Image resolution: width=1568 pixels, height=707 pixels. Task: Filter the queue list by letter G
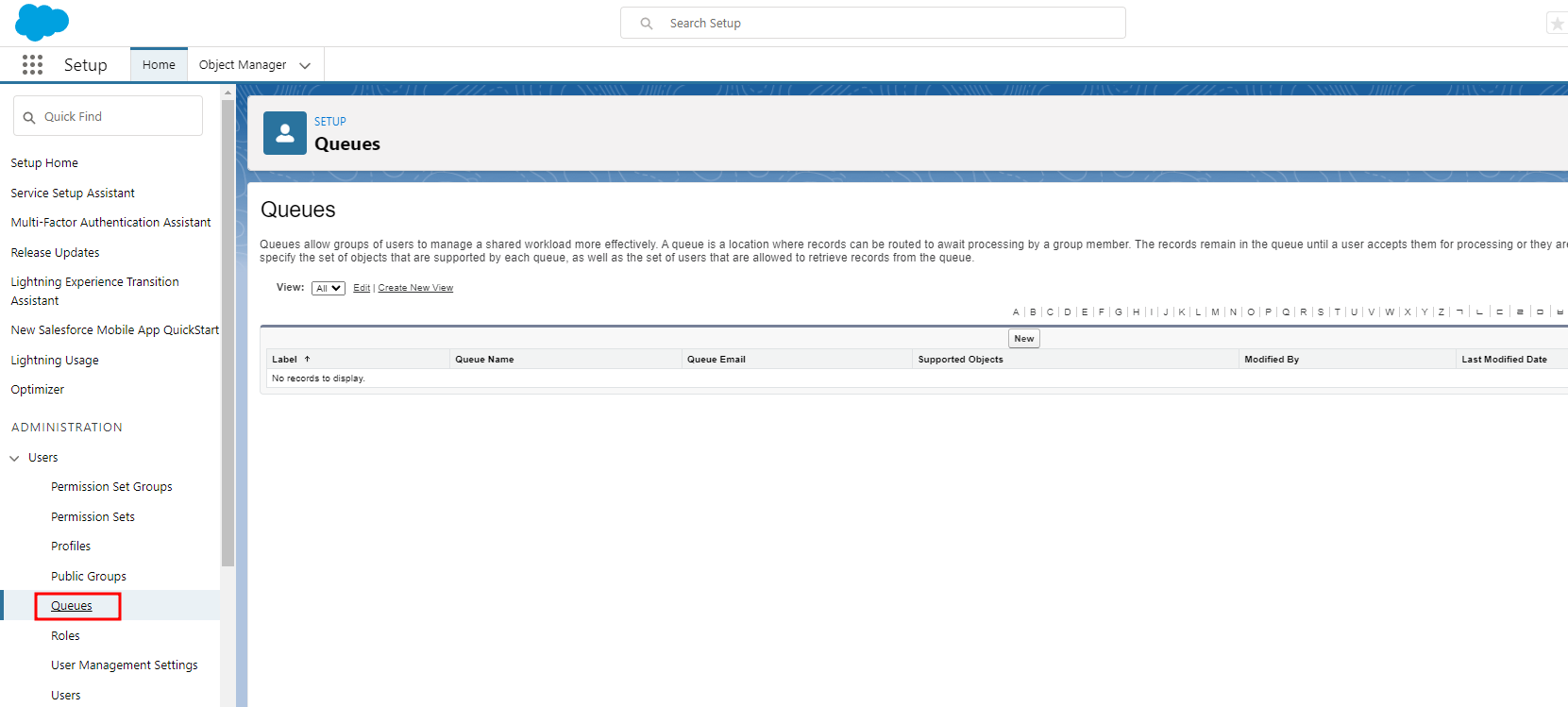pos(1119,312)
